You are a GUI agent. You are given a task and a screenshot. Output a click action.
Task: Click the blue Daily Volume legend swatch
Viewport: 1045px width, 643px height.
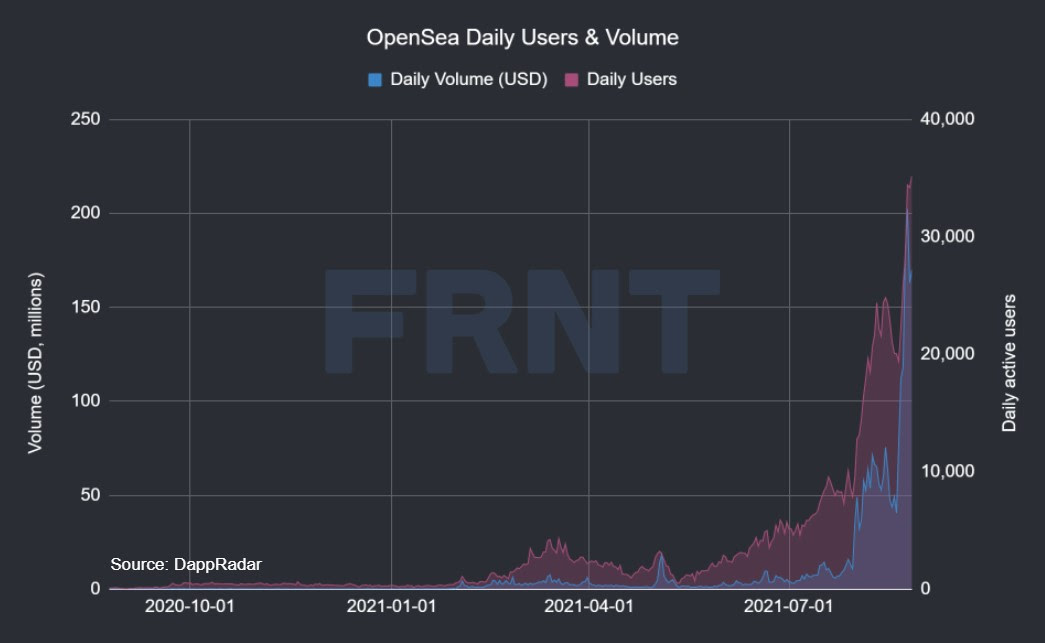(x=375, y=79)
